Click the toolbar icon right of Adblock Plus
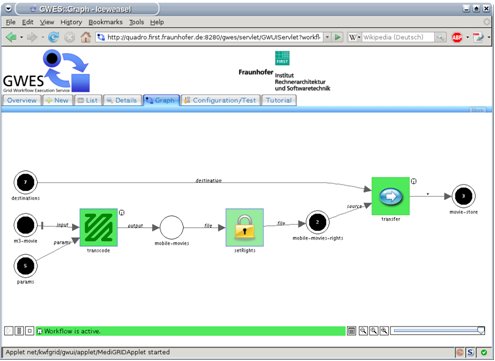Image resolution: width=495 pixels, height=361 pixels. pos(478,37)
